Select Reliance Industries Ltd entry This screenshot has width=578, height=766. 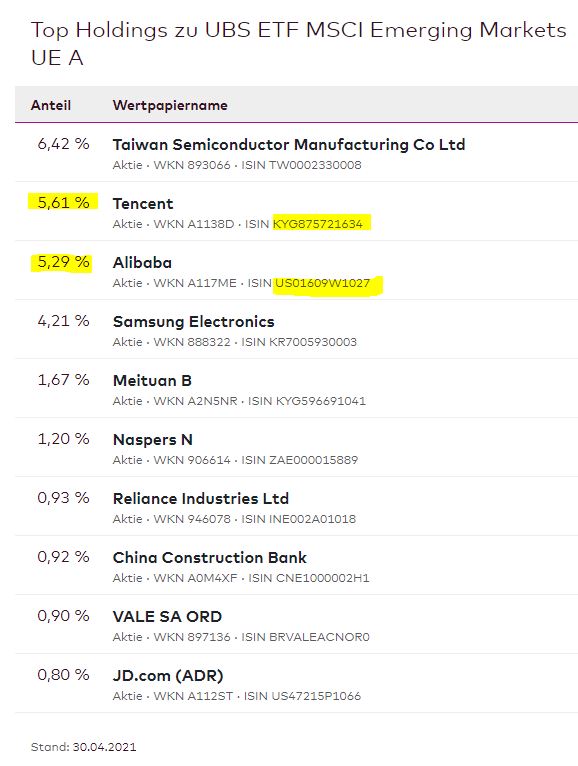[x=201, y=499]
